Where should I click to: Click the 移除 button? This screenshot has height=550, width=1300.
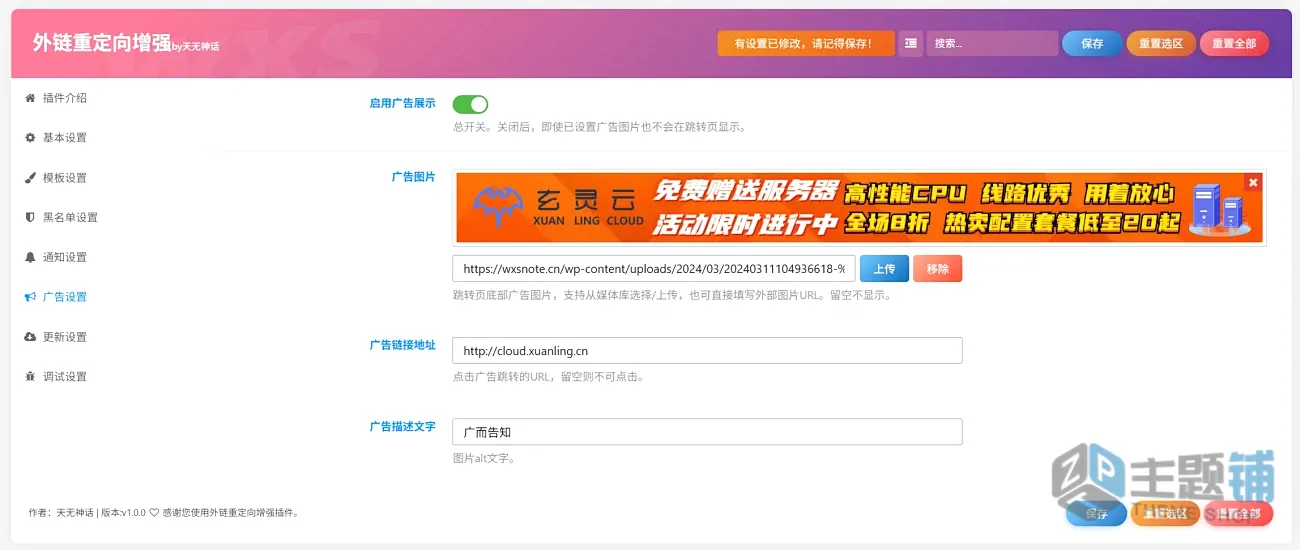[x=937, y=269]
